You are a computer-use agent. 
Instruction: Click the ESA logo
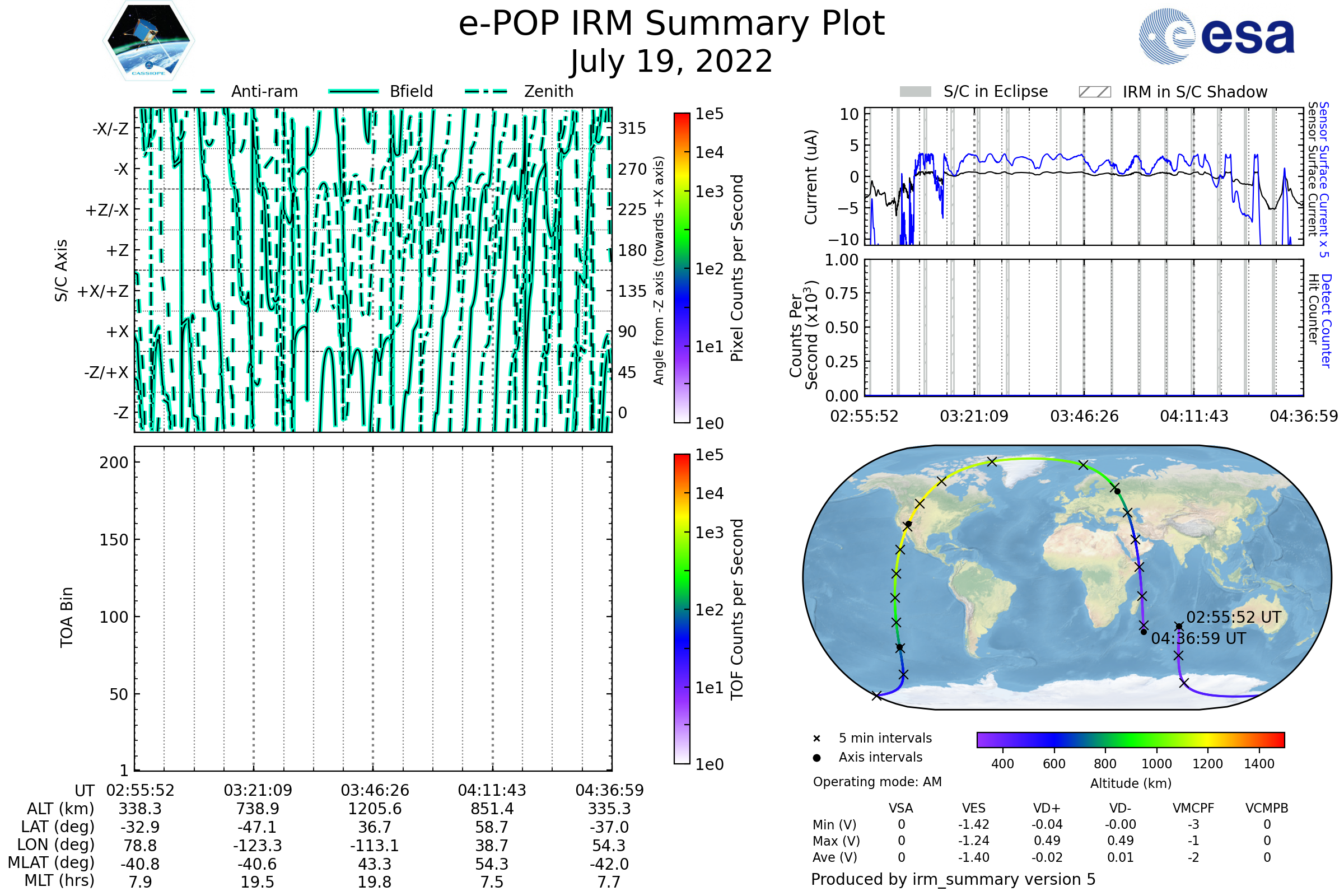click(1217, 36)
